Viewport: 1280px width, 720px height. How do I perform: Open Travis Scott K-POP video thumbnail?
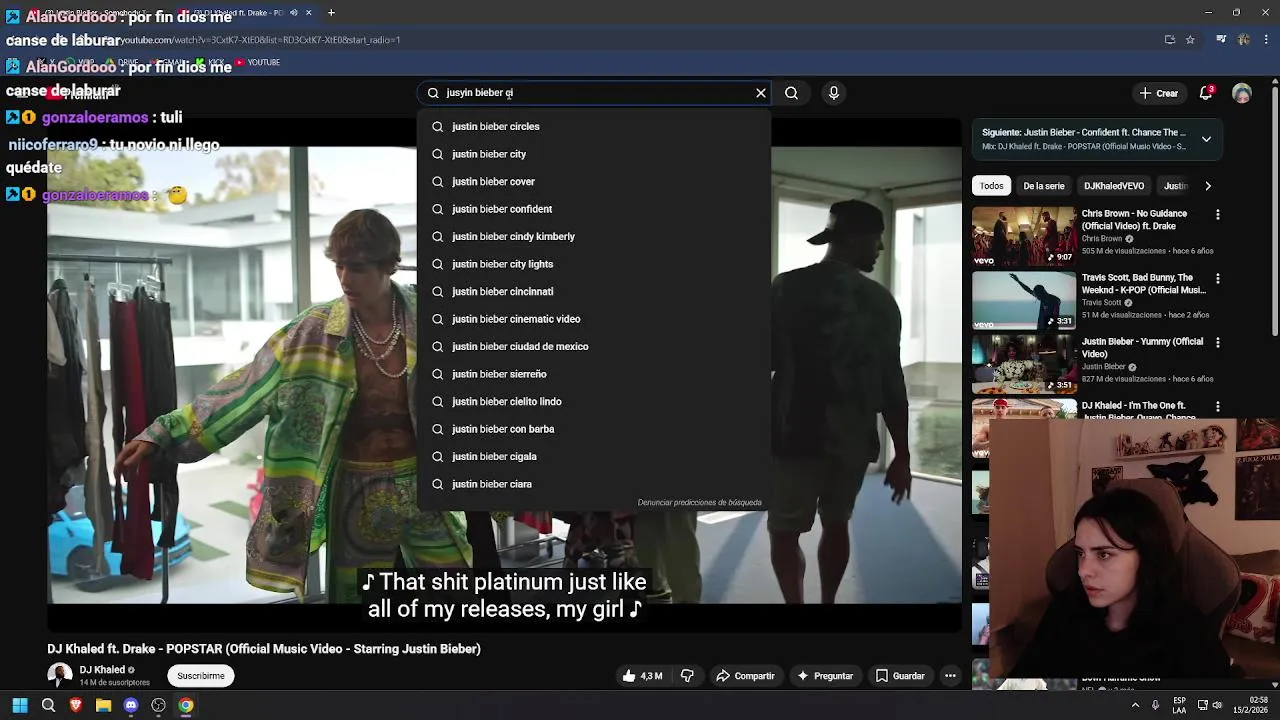click(1024, 301)
